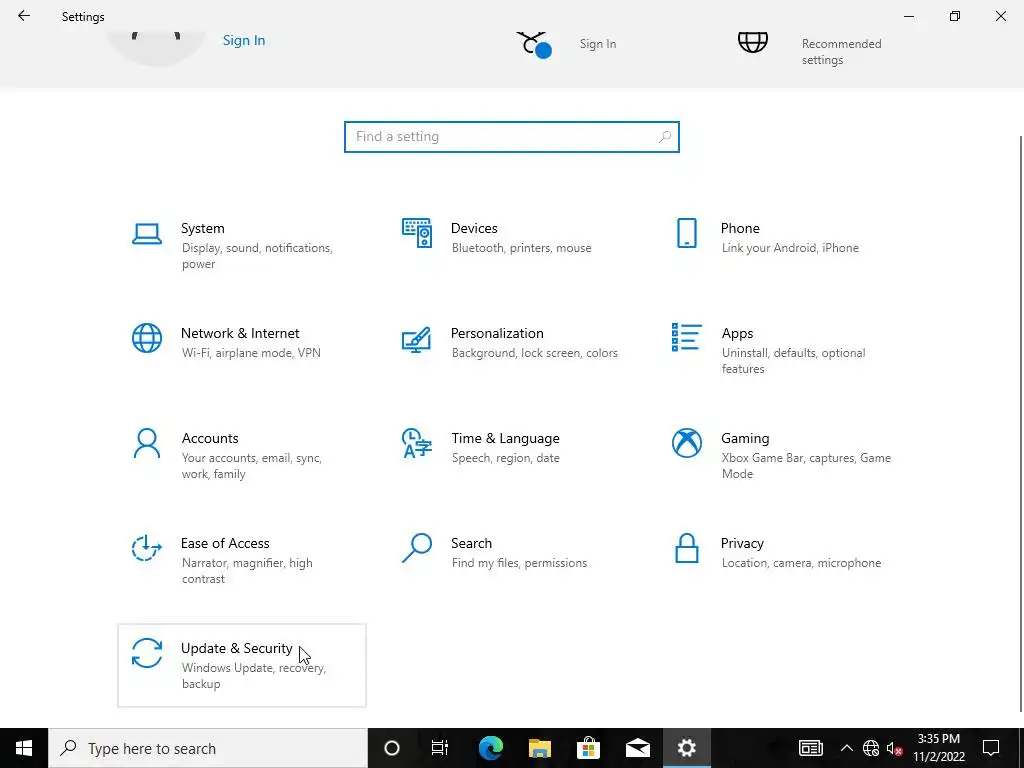Open Task View on taskbar
Screen dimensions: 1024x768
click(x=440, y=748)
